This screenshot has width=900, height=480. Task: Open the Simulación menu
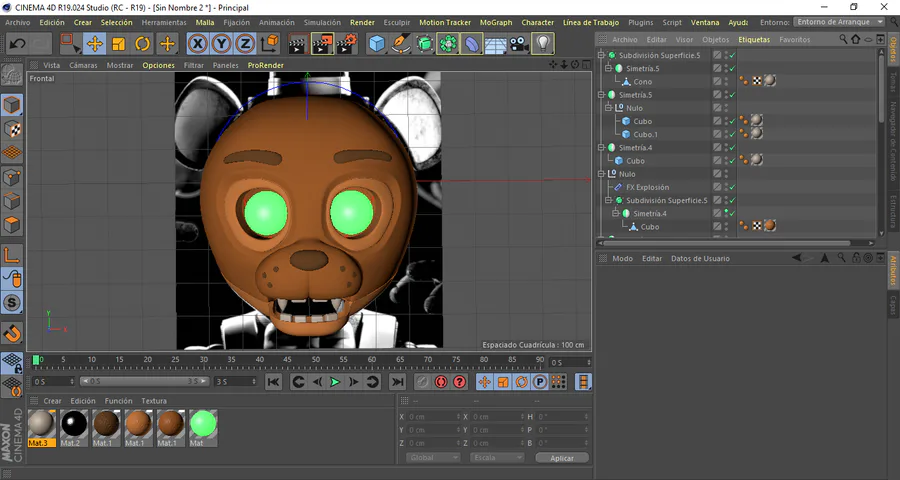point(322,22)
